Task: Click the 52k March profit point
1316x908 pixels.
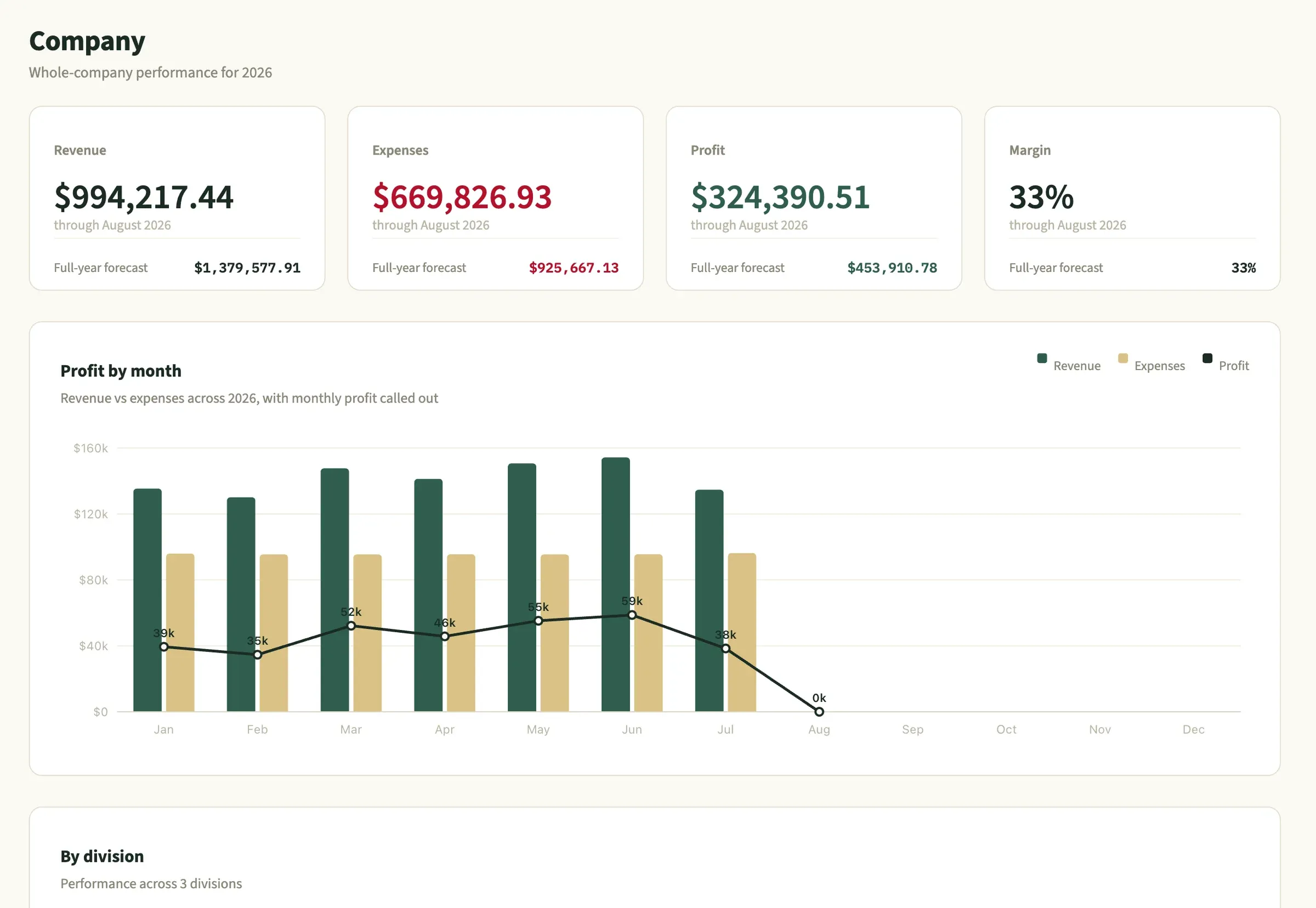Action: pos(351,625)
